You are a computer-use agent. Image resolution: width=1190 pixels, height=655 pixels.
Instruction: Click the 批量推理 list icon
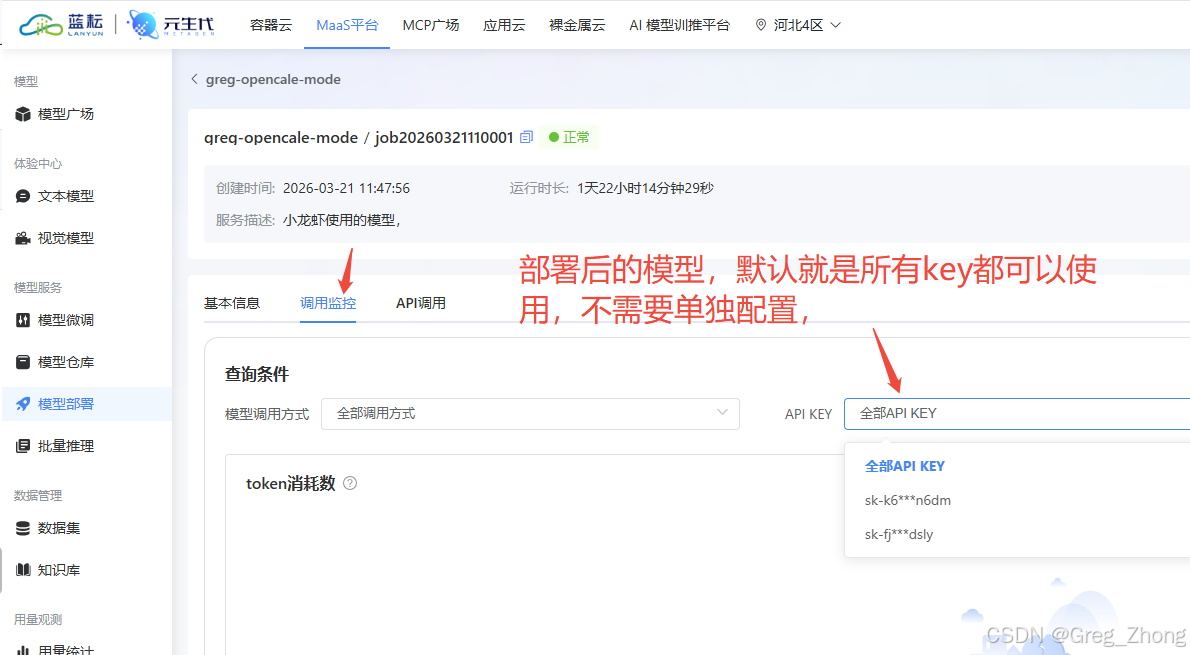pos(23,446)
